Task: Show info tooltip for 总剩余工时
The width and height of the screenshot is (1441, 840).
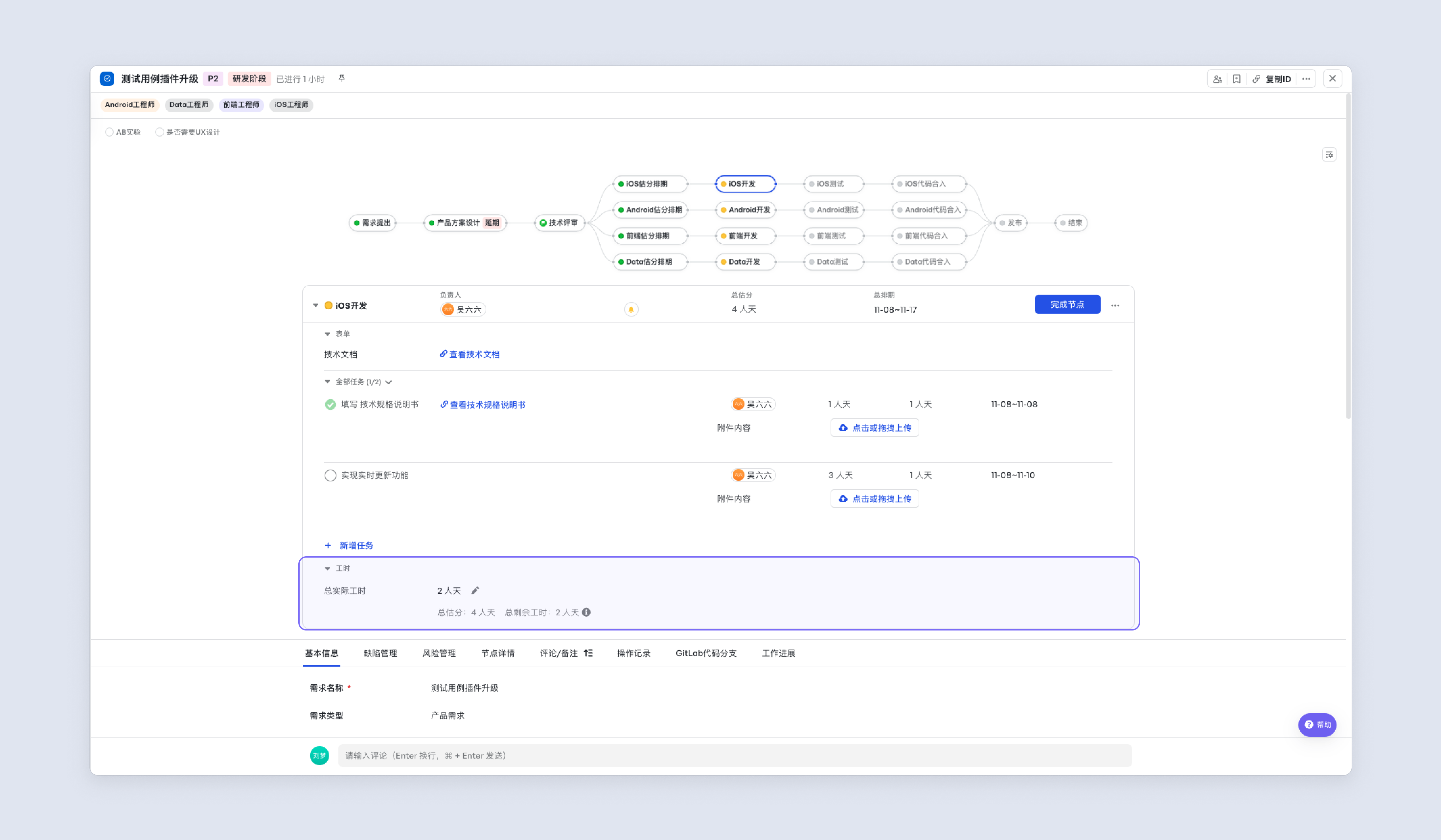Action: coord(586,612)
